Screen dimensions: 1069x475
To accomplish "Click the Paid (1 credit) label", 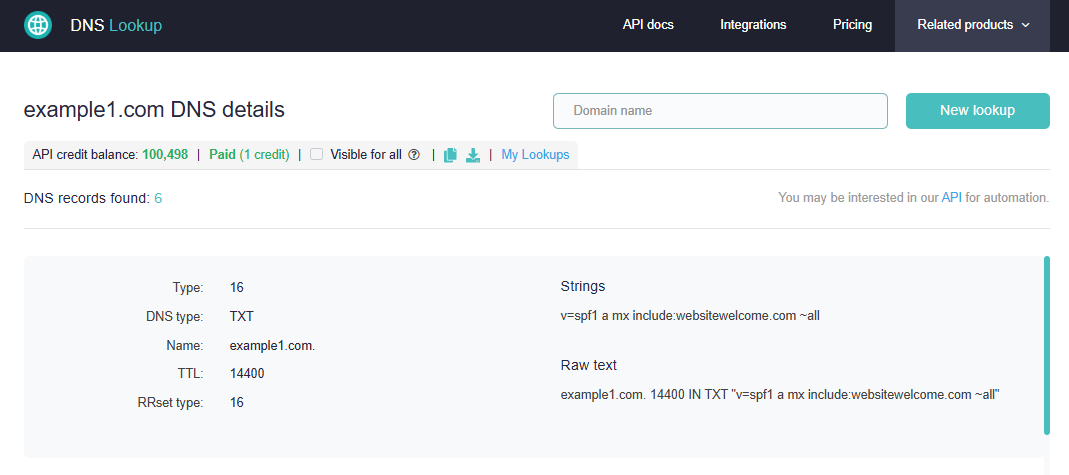I will pyautogui.click(x=249, y=155).
